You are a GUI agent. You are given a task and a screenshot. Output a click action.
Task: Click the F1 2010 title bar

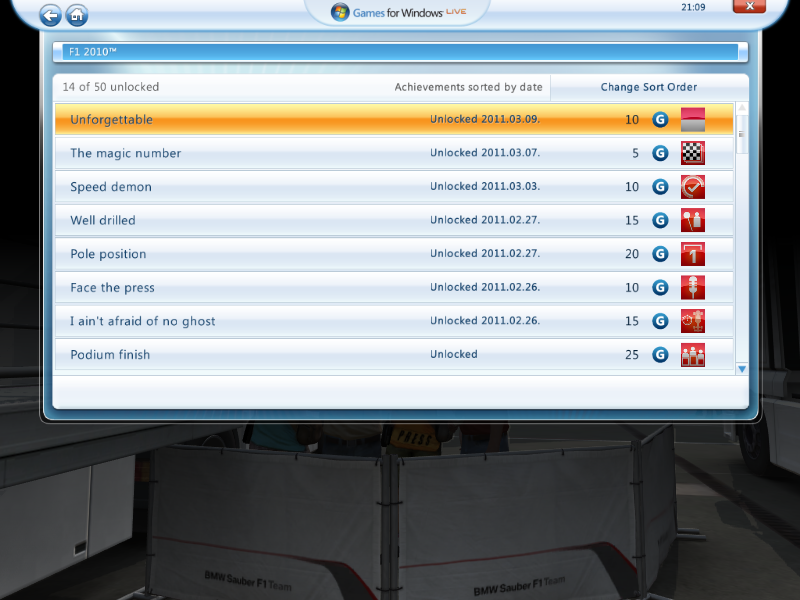pos(400,52)
